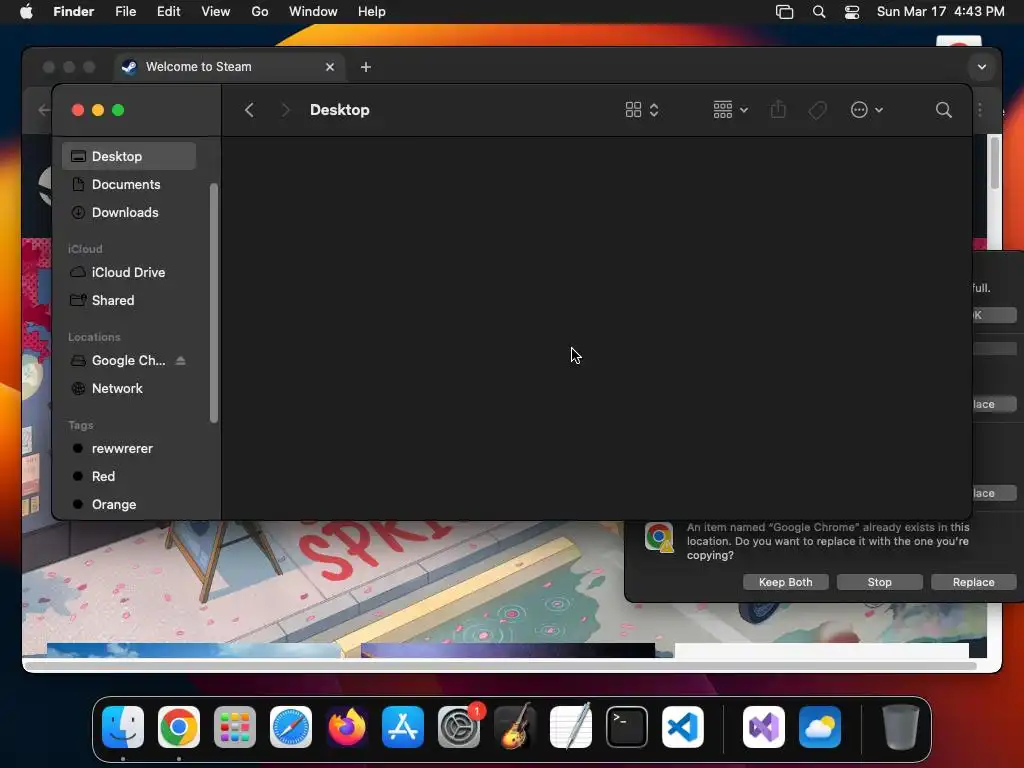Click the Finder search magnifier
This screenshot has width=1024, height=768.
pyautogui.click(x=943, y=110)
